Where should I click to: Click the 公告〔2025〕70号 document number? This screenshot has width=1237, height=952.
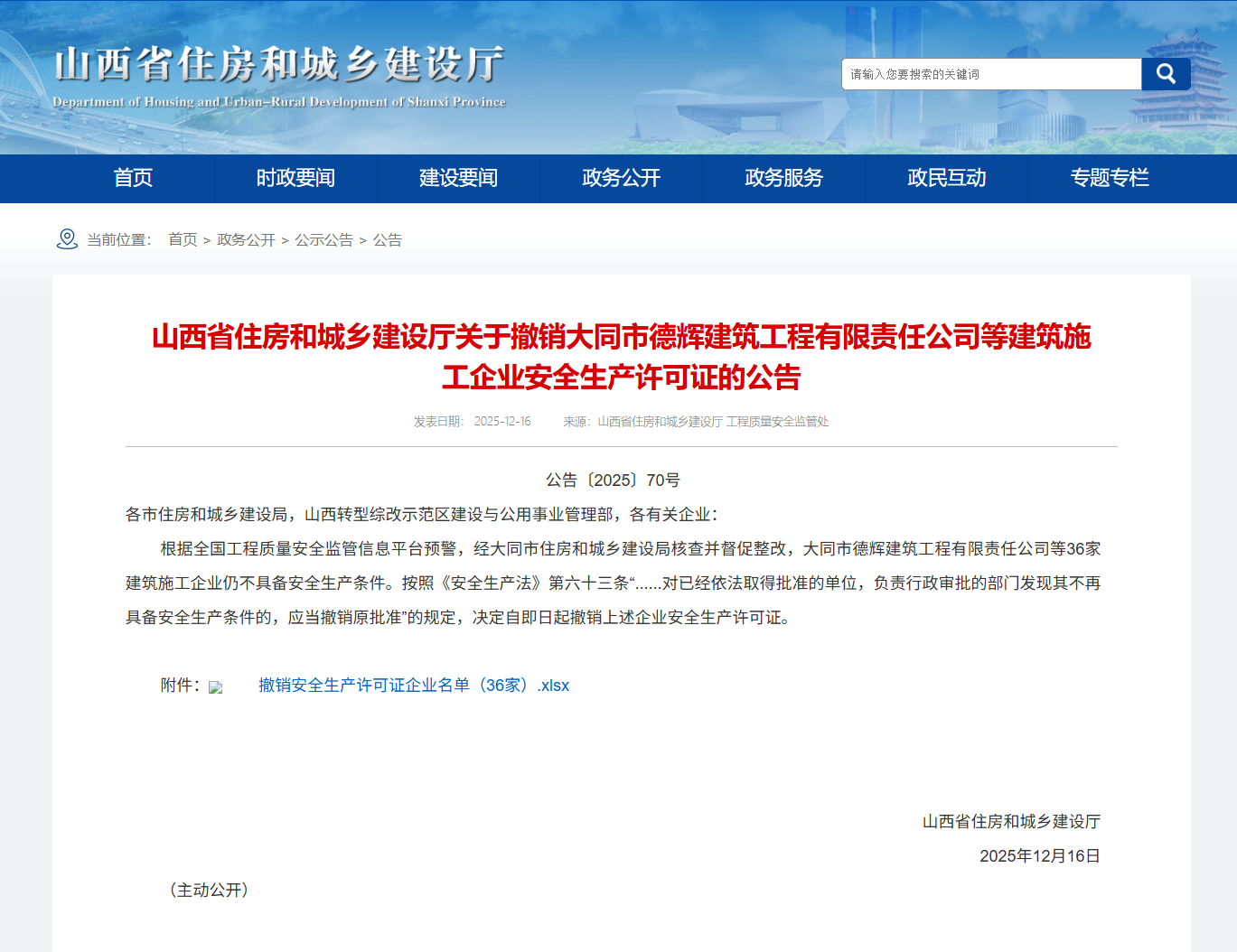[x=613, y=481]
